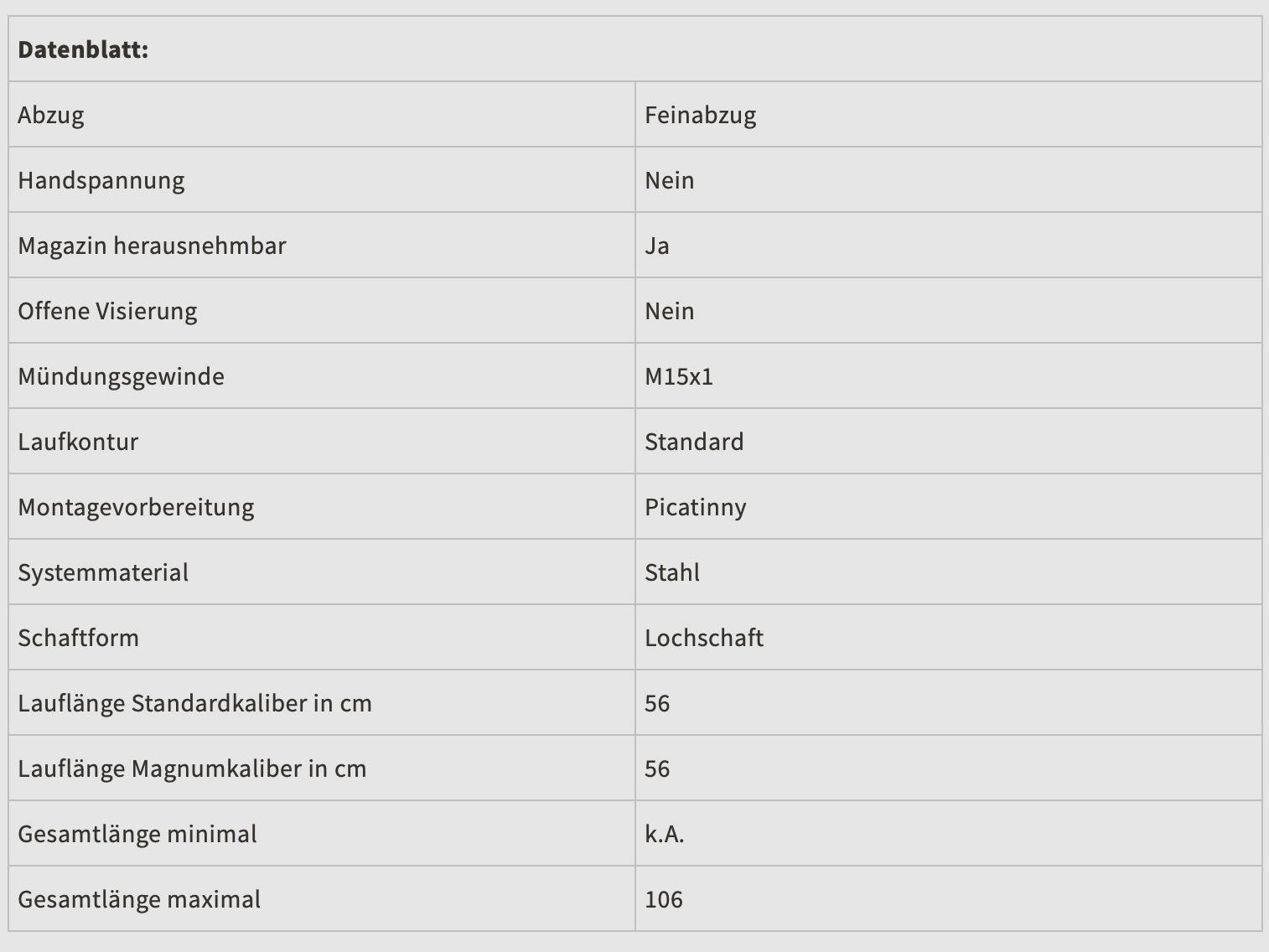
Task: Click the Ja value for Magazin
Action: pos(657,246)
